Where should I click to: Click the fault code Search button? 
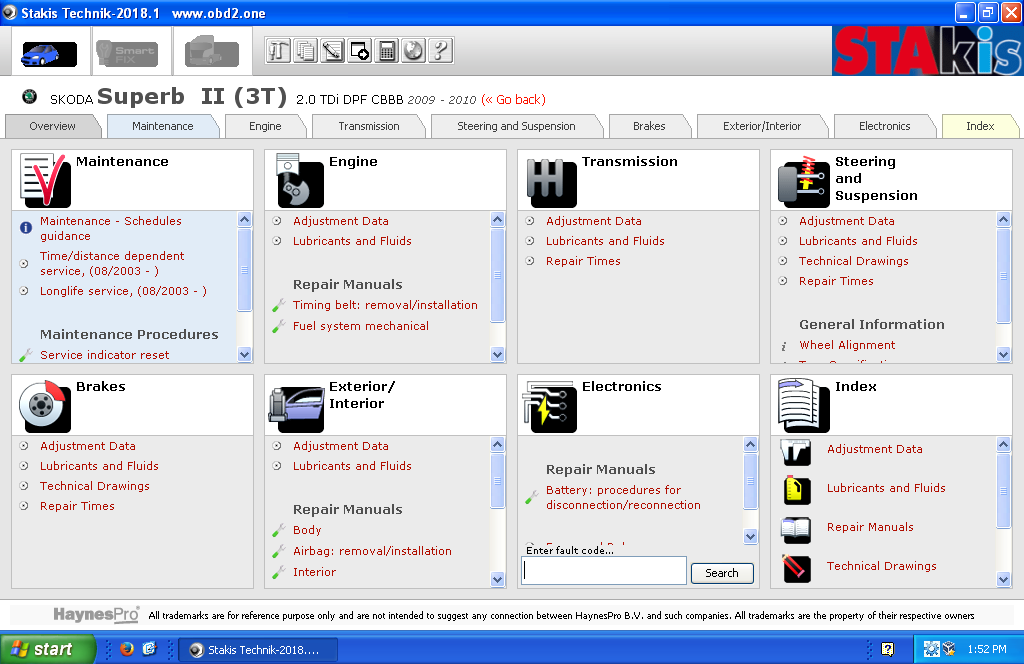pos(722,573)
